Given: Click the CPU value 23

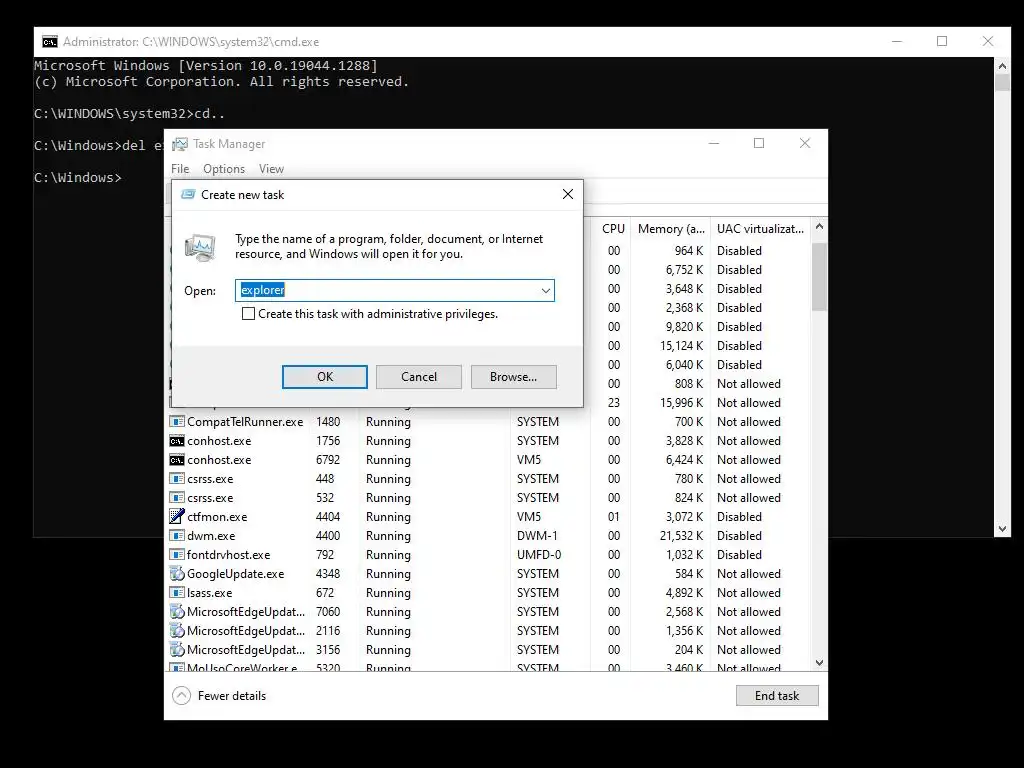Looking at the screenshot, I should (614, 403).
